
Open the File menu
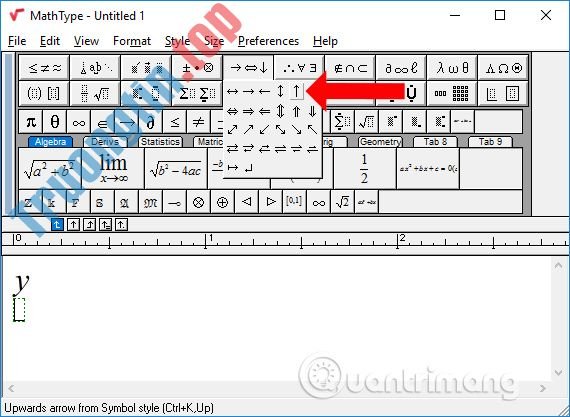(17, 41)
